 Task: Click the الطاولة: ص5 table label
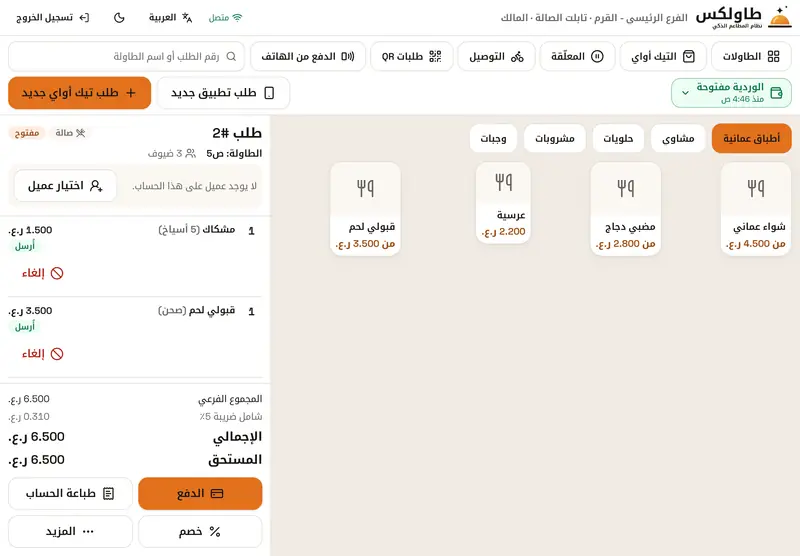[234, 154]
